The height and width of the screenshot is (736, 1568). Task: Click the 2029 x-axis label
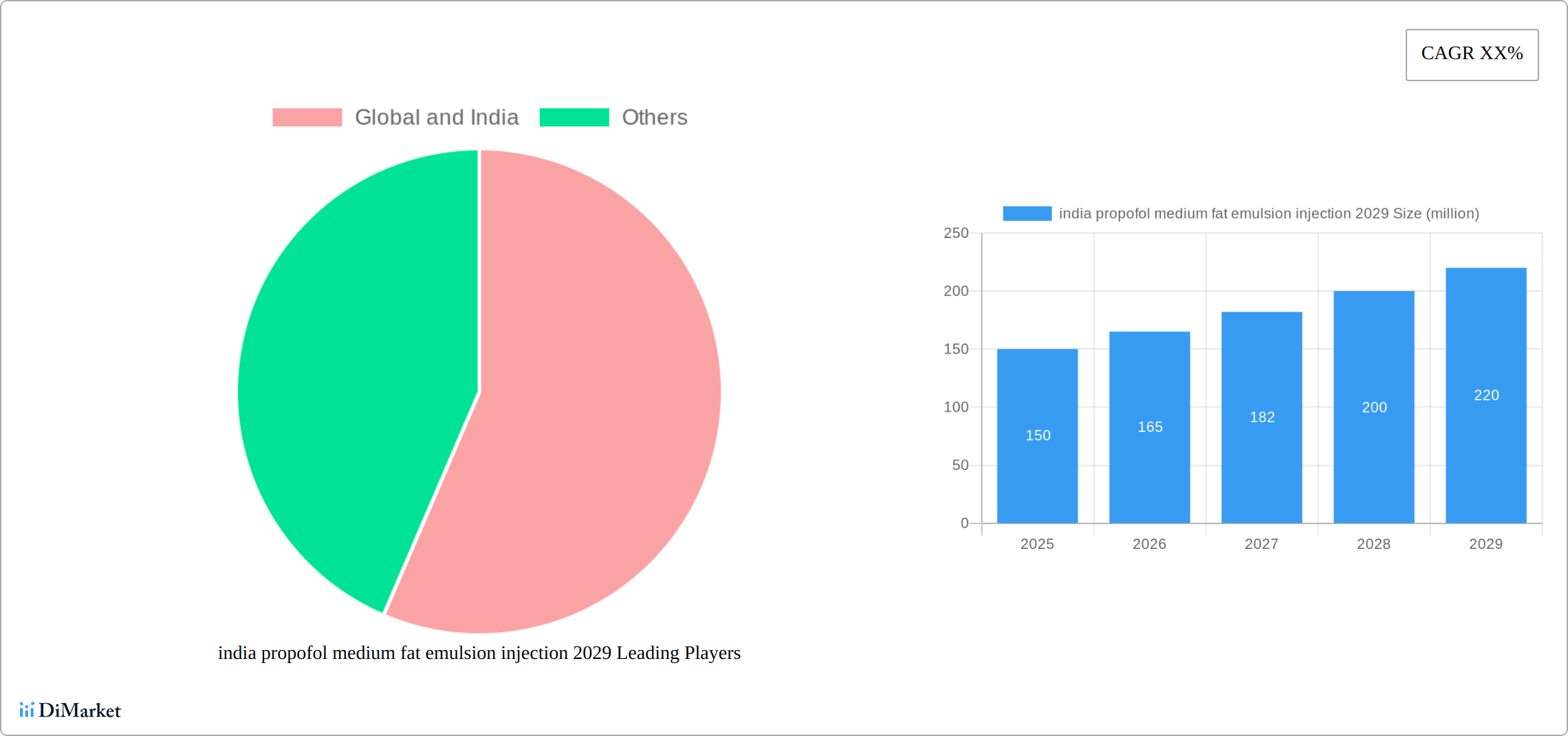click(1485, 544)
